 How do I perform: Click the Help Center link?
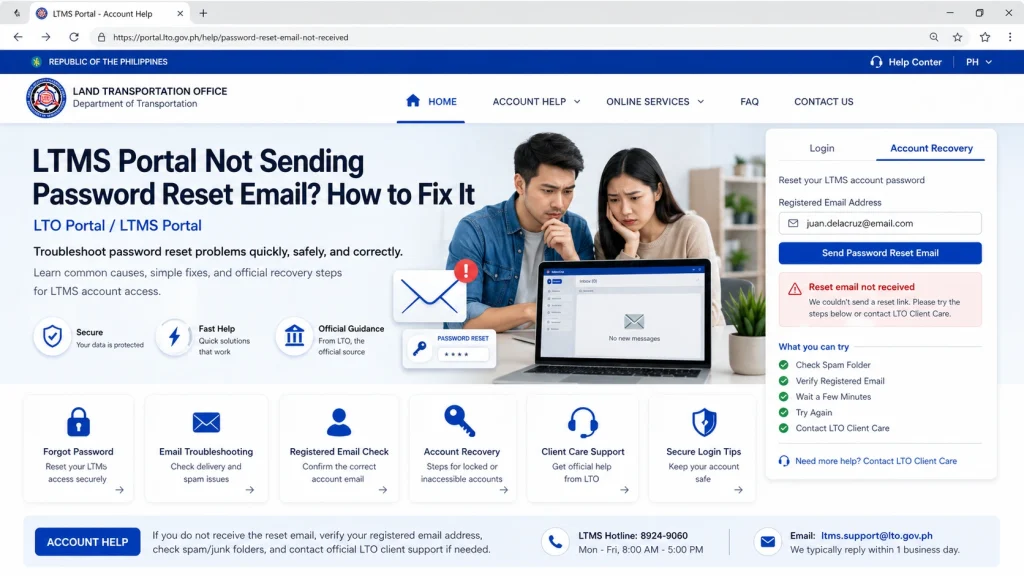(915, 62)
